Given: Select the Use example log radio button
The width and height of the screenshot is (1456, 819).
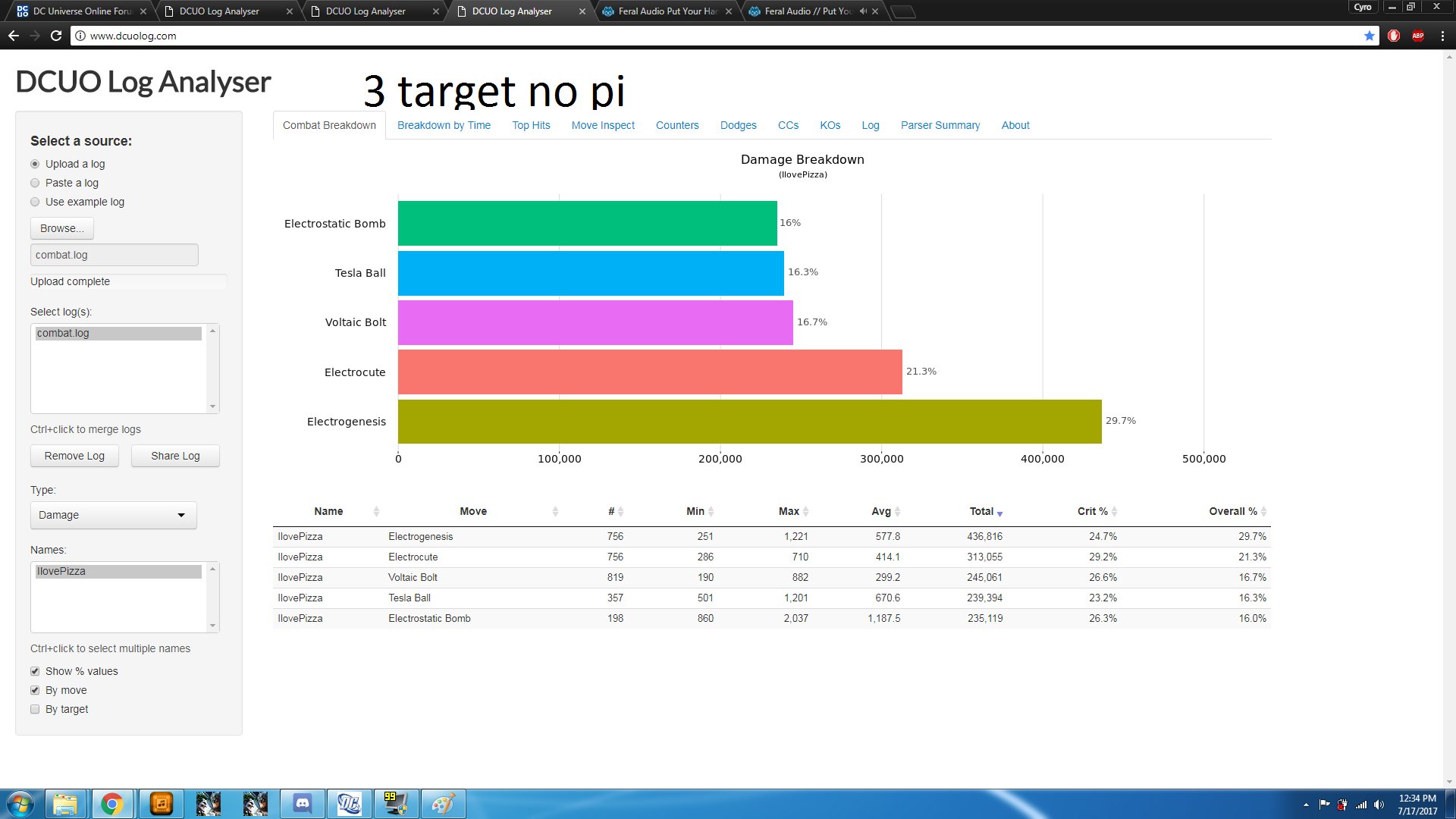Looking at the screenshot, I should tap(35, 202).
